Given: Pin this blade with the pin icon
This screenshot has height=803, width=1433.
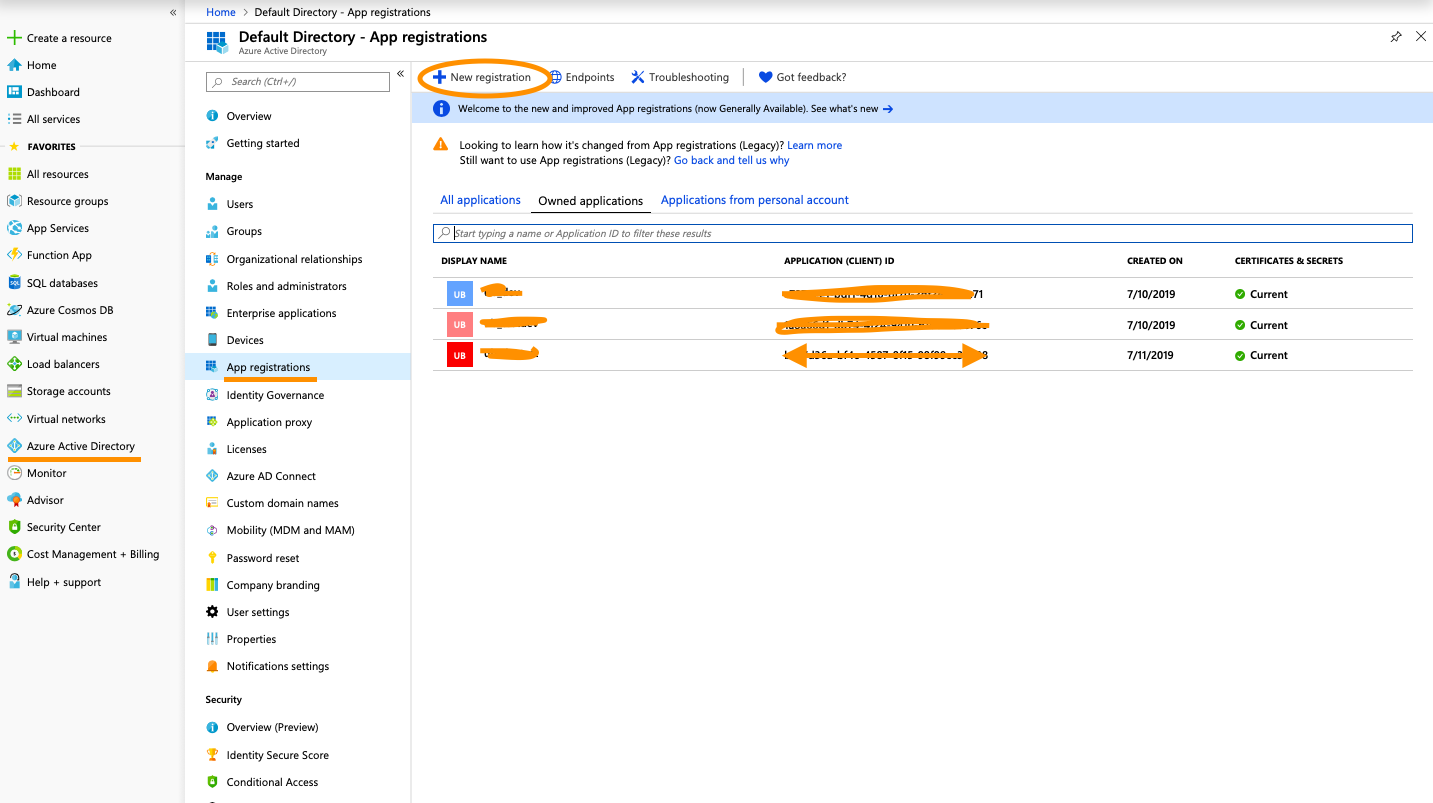Looking at the screenshot, I should coord(1396,37).
